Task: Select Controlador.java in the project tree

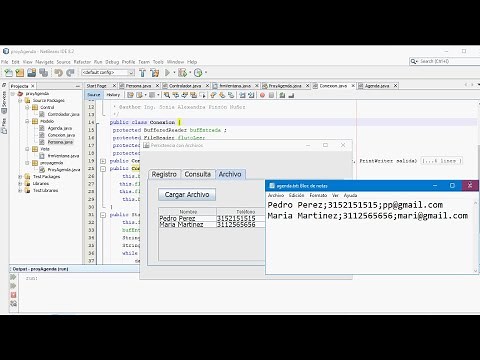Action: 63,114
